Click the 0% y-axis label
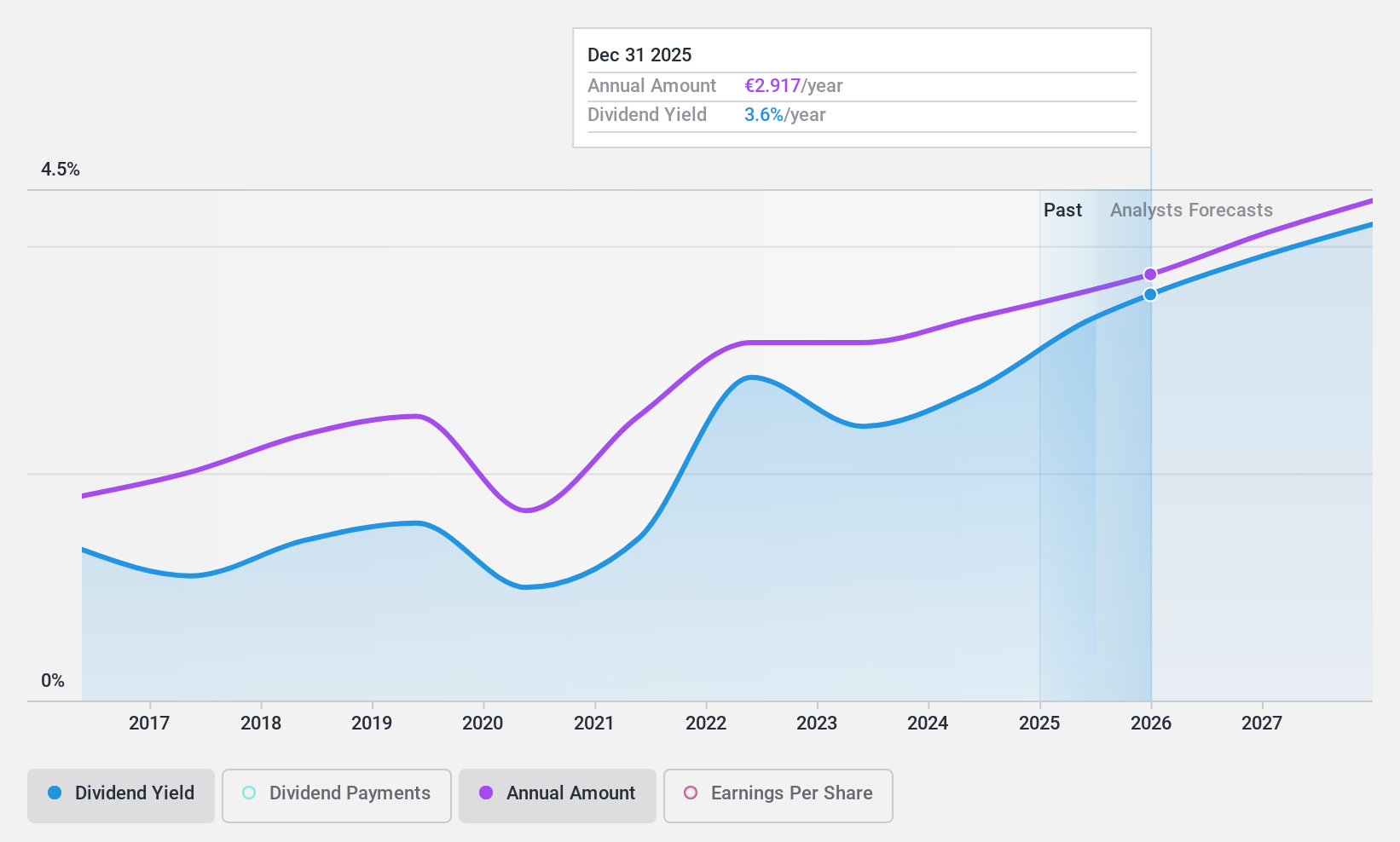Viewport: 1400px width, 842px height. 53,681
